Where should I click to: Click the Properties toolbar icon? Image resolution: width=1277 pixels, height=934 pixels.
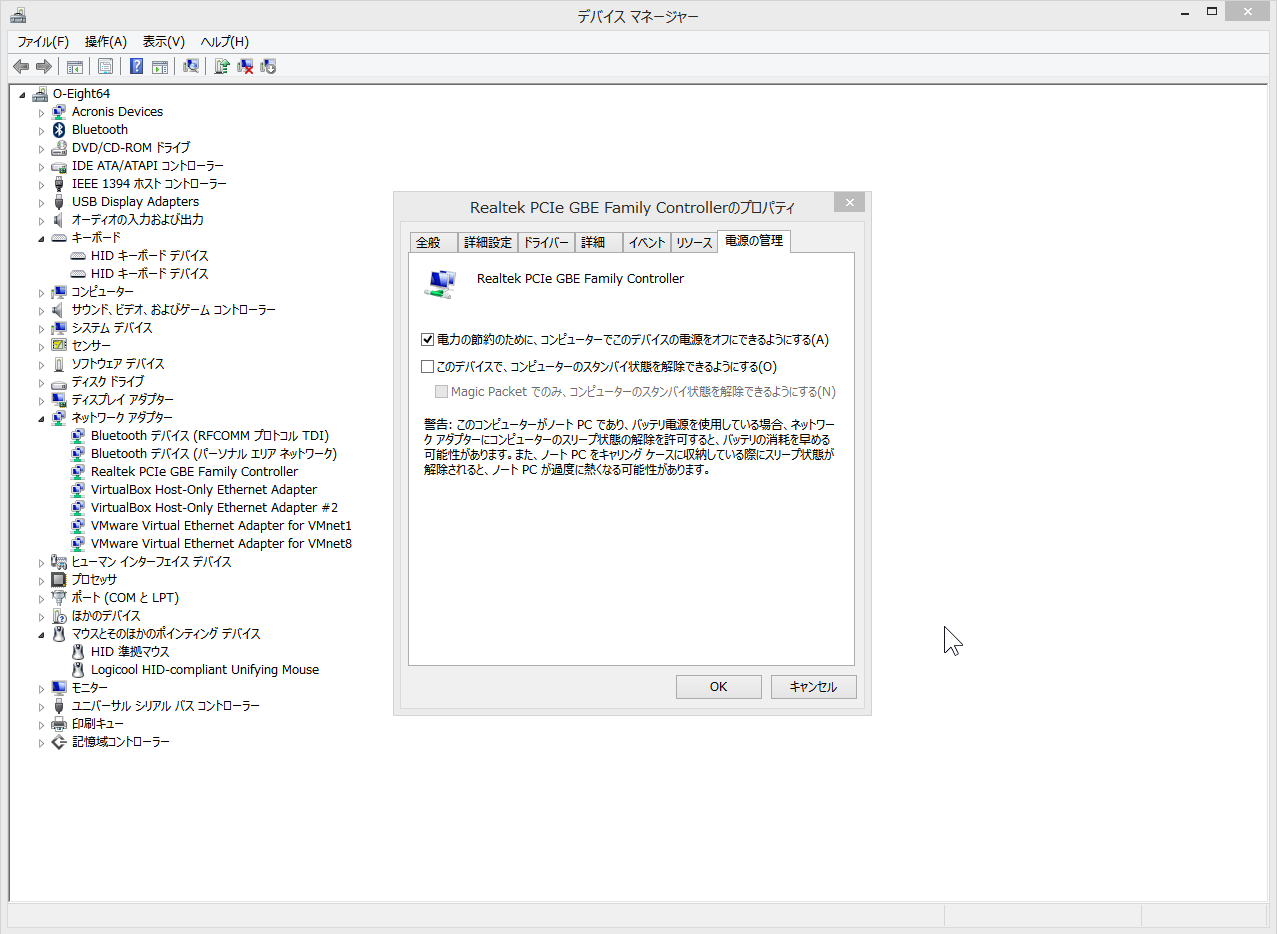[105, 67]
